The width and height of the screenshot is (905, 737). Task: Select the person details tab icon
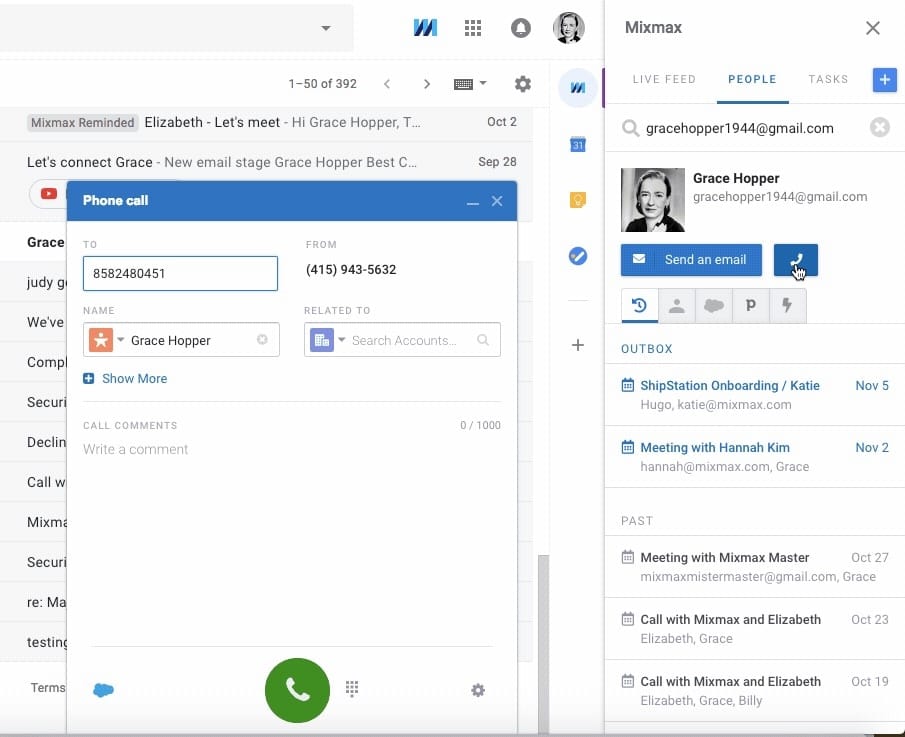tap(676, 305)
